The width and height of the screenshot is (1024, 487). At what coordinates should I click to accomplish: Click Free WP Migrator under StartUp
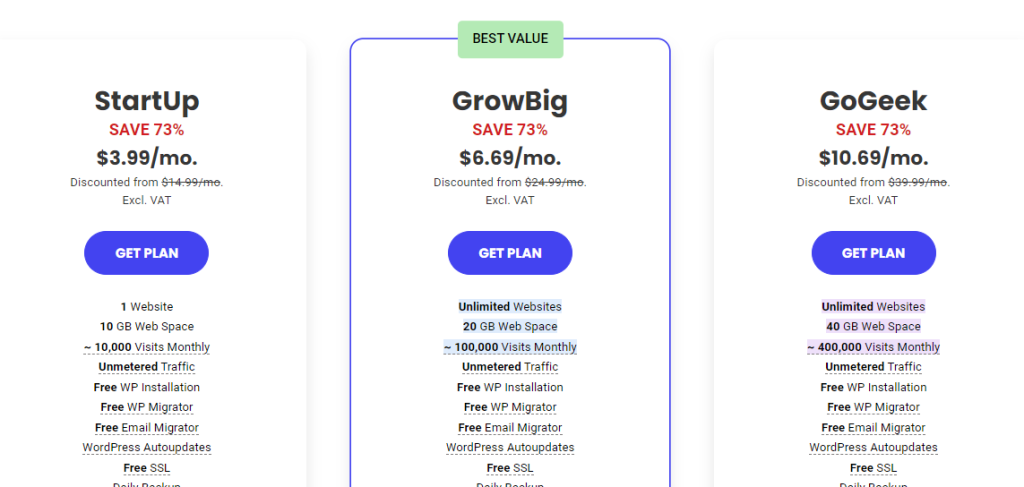(147, 407)
